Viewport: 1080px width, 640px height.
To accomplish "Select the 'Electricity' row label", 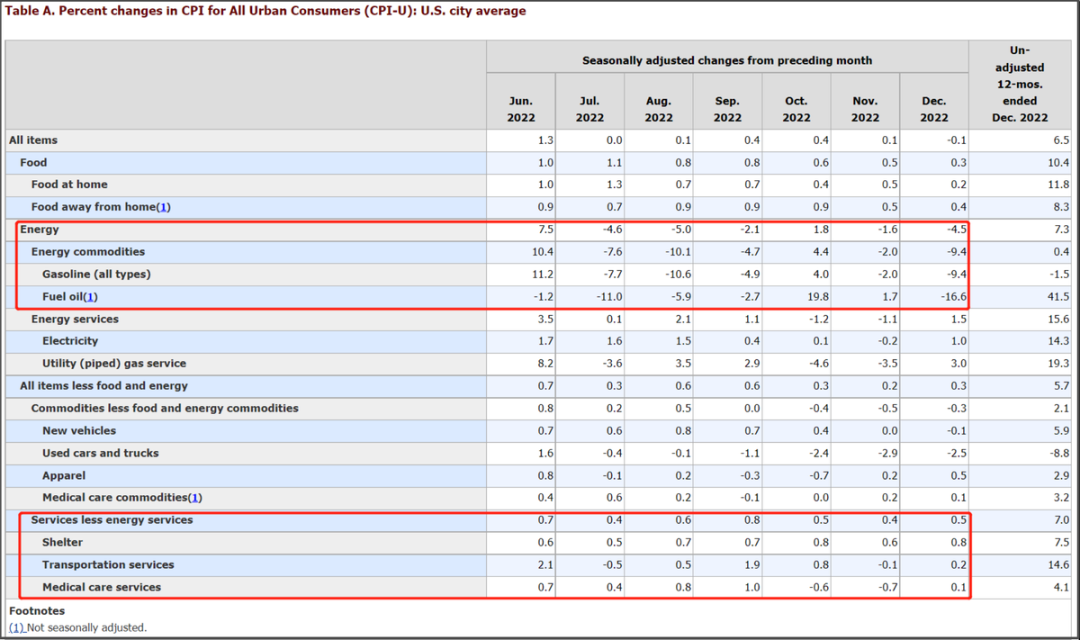I will pyautogui.click(x=70, y=341).
